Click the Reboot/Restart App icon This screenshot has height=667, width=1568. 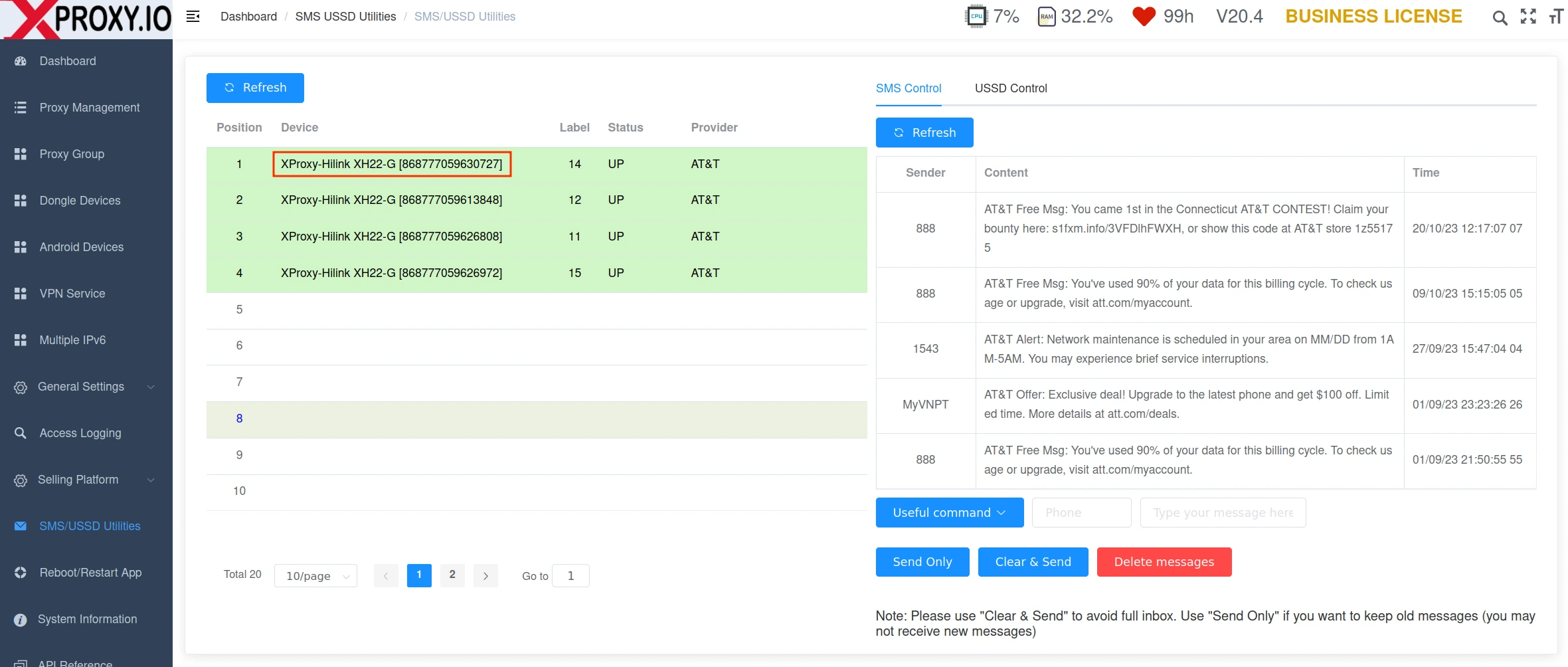pos(21,573)
